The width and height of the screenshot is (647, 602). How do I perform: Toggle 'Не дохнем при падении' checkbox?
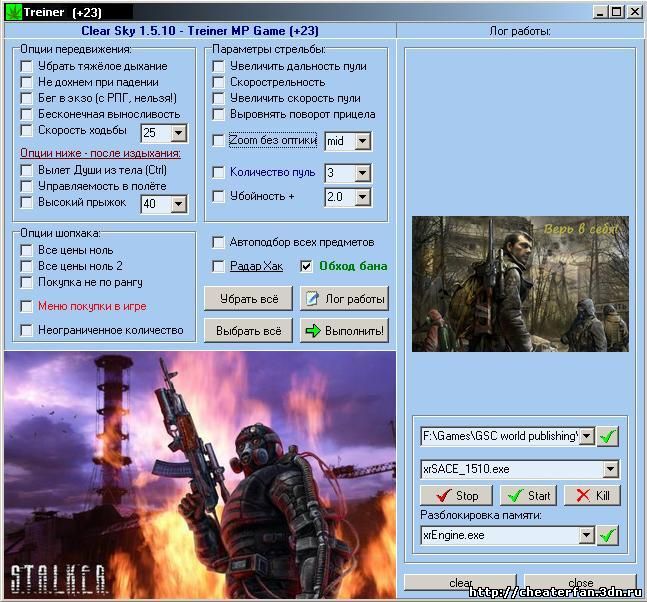coord(26,82)
